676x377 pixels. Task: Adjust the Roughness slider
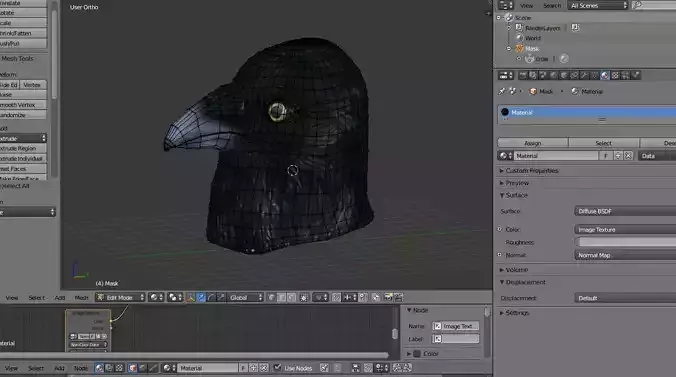tap(625, 242)
